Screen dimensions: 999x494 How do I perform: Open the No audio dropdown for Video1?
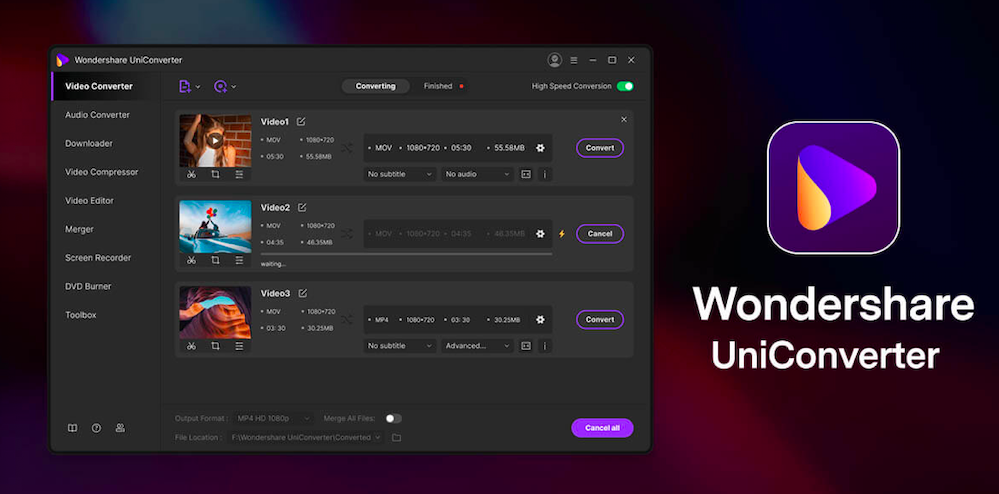[478, 174]
